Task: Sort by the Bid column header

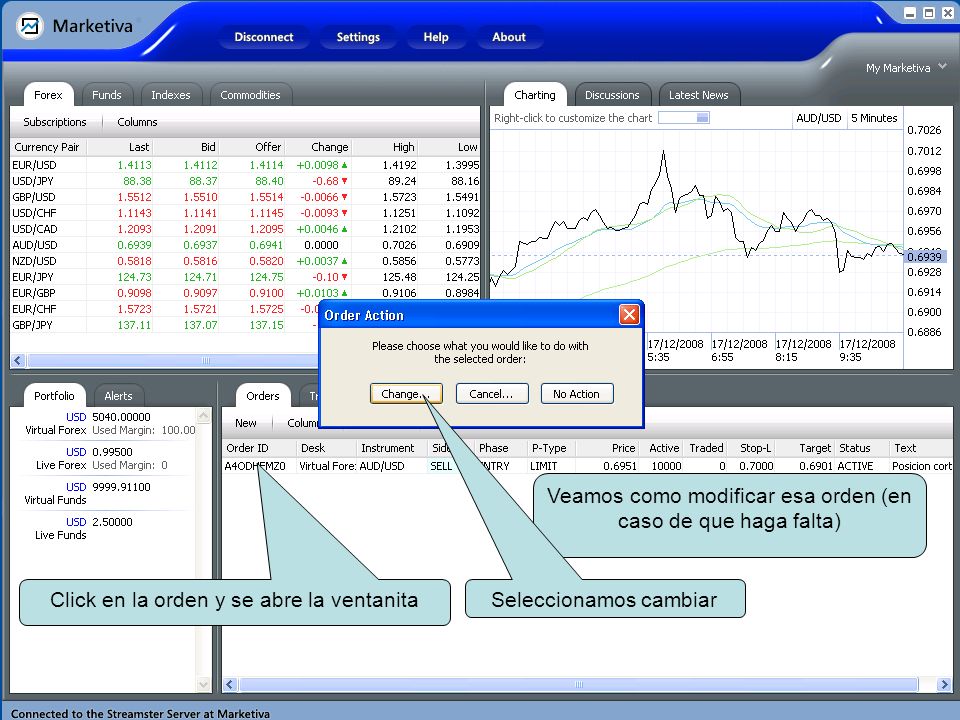Action: (186, 147)
